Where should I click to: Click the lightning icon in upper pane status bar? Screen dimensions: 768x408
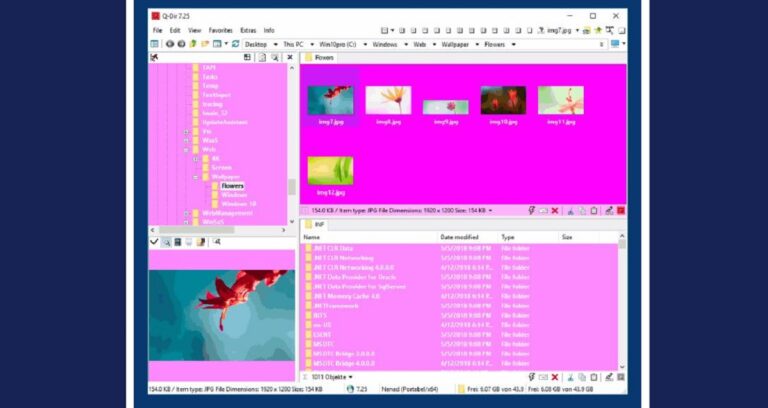pos(530,211)
